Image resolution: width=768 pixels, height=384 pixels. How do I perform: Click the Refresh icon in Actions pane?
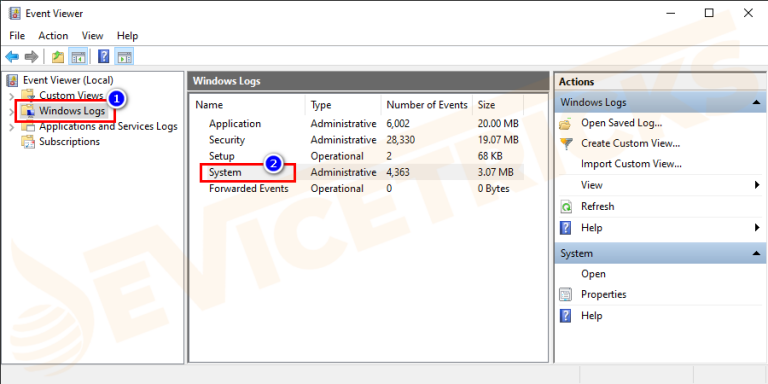[566, 207]
